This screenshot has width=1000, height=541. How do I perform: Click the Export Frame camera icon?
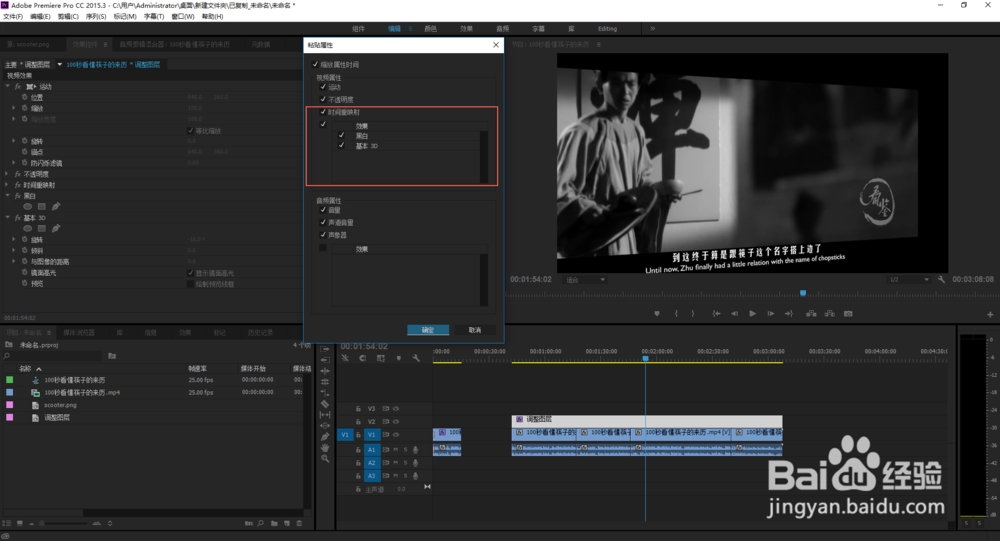coord(848,313)
